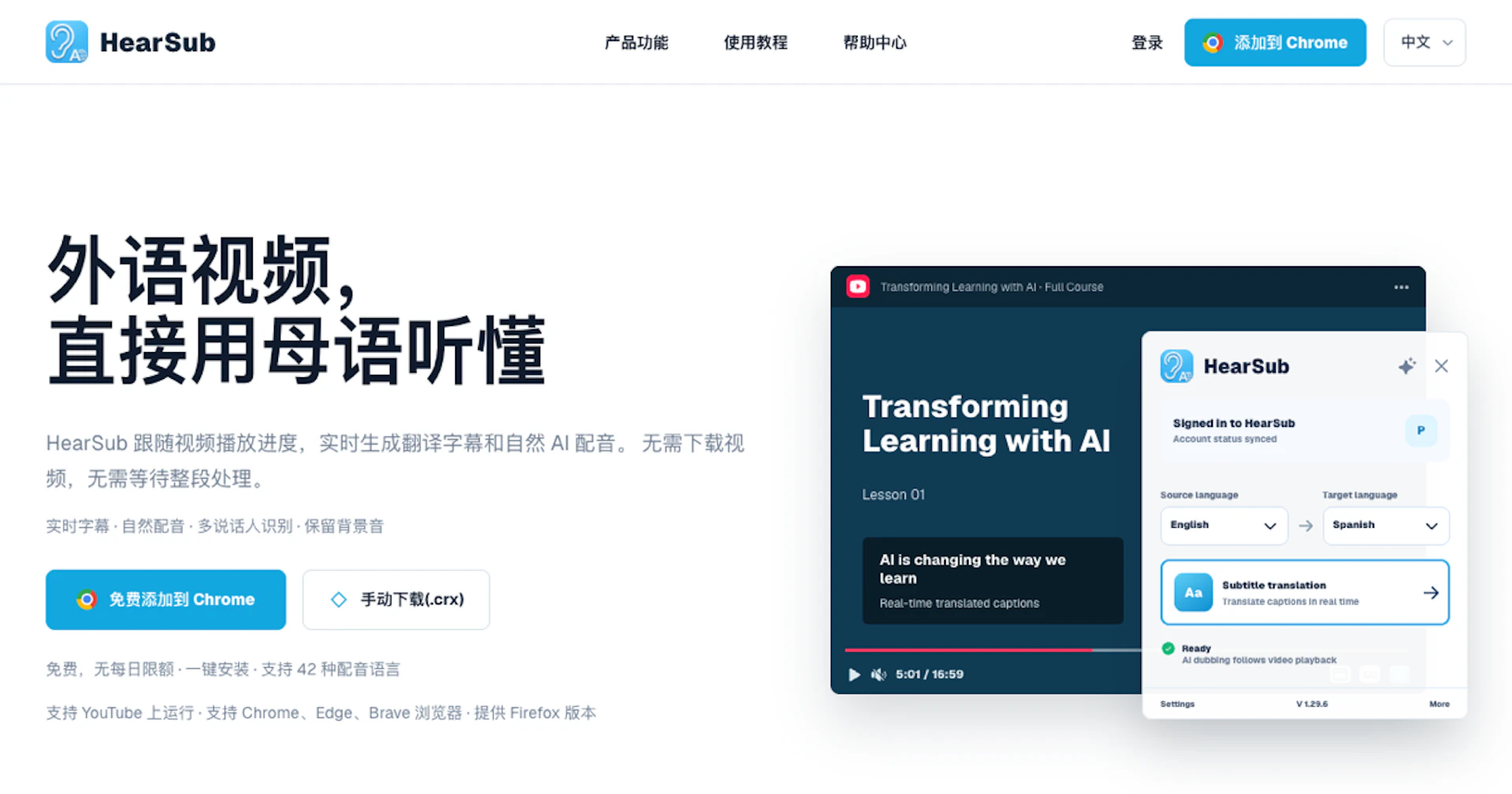
Task: Click the 添加到 Chrome button in the header
Action: pos(1275,43)
